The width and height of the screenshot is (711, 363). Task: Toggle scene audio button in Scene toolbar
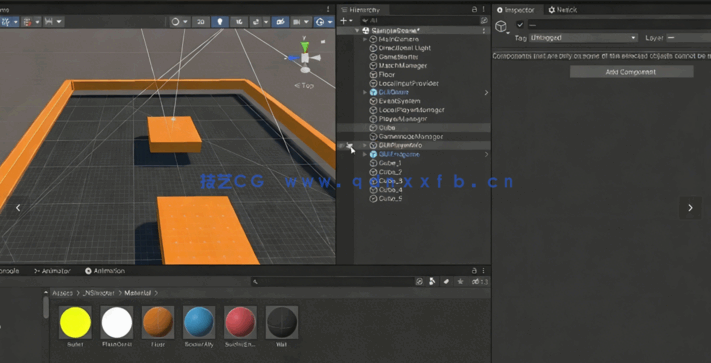coord(239,22)
